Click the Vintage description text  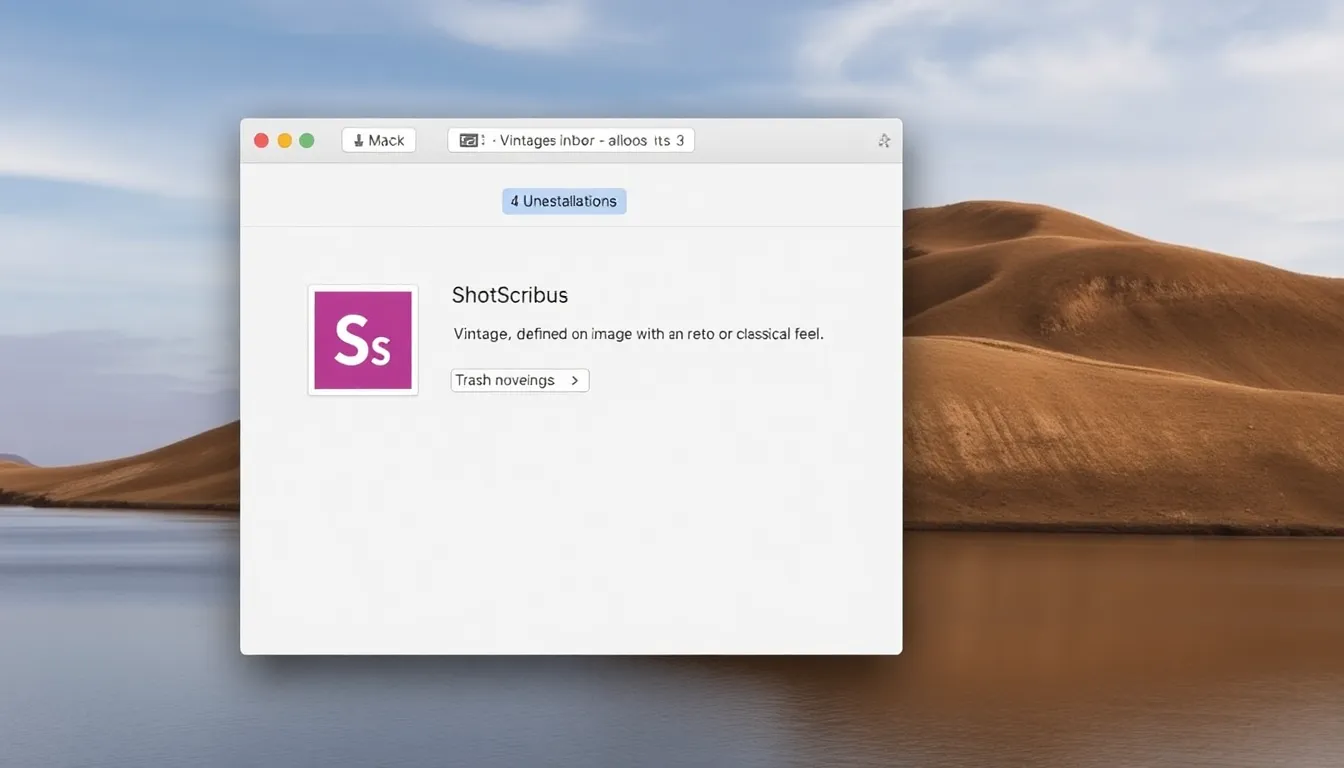click(638, 334)
